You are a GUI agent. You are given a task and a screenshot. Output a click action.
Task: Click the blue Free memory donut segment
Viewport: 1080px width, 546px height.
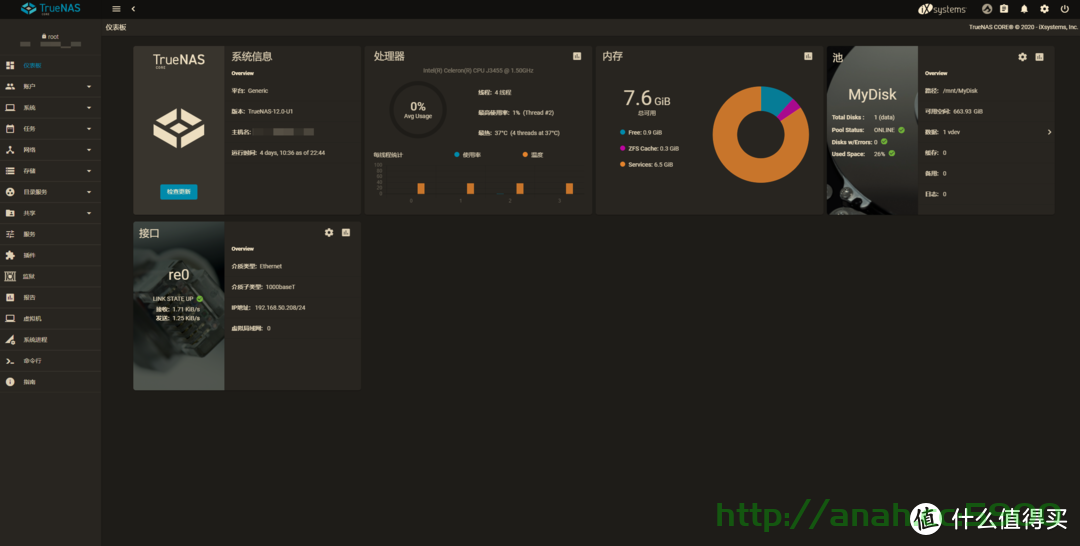(x=774, y=100)
